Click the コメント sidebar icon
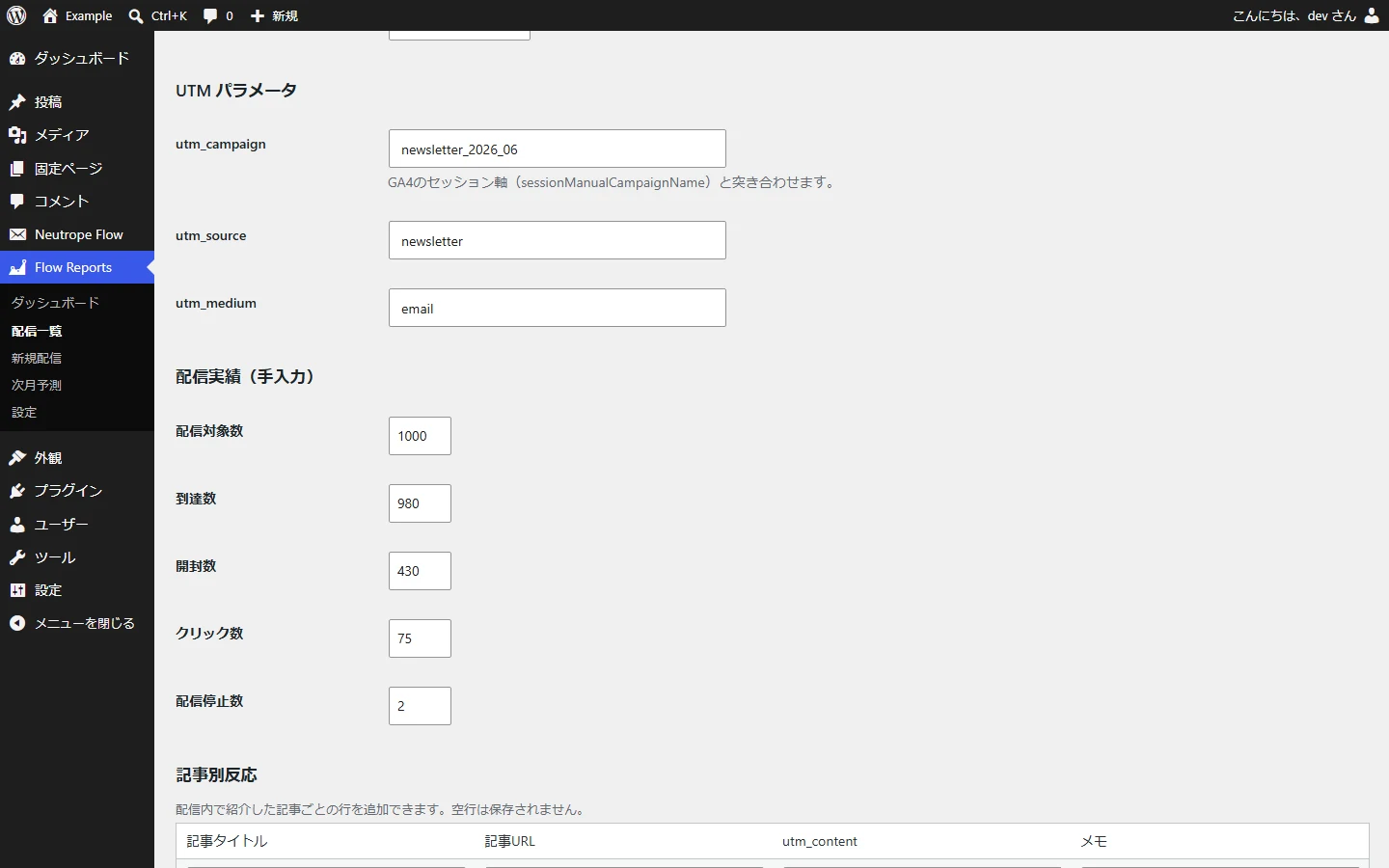The width and height of the screenshot is (1389, 868). point(17,202)
